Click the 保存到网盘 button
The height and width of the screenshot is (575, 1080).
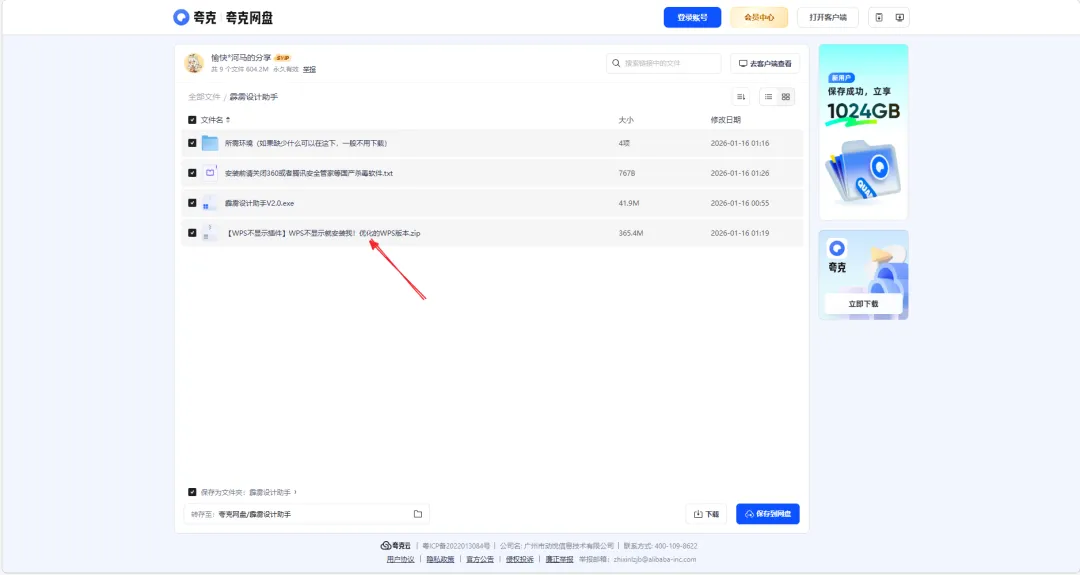[768, 514]
